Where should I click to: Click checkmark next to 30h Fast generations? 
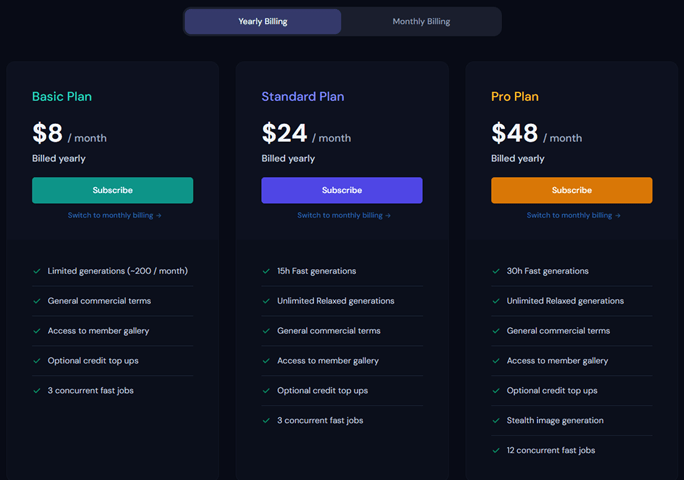tap(496, 271)
